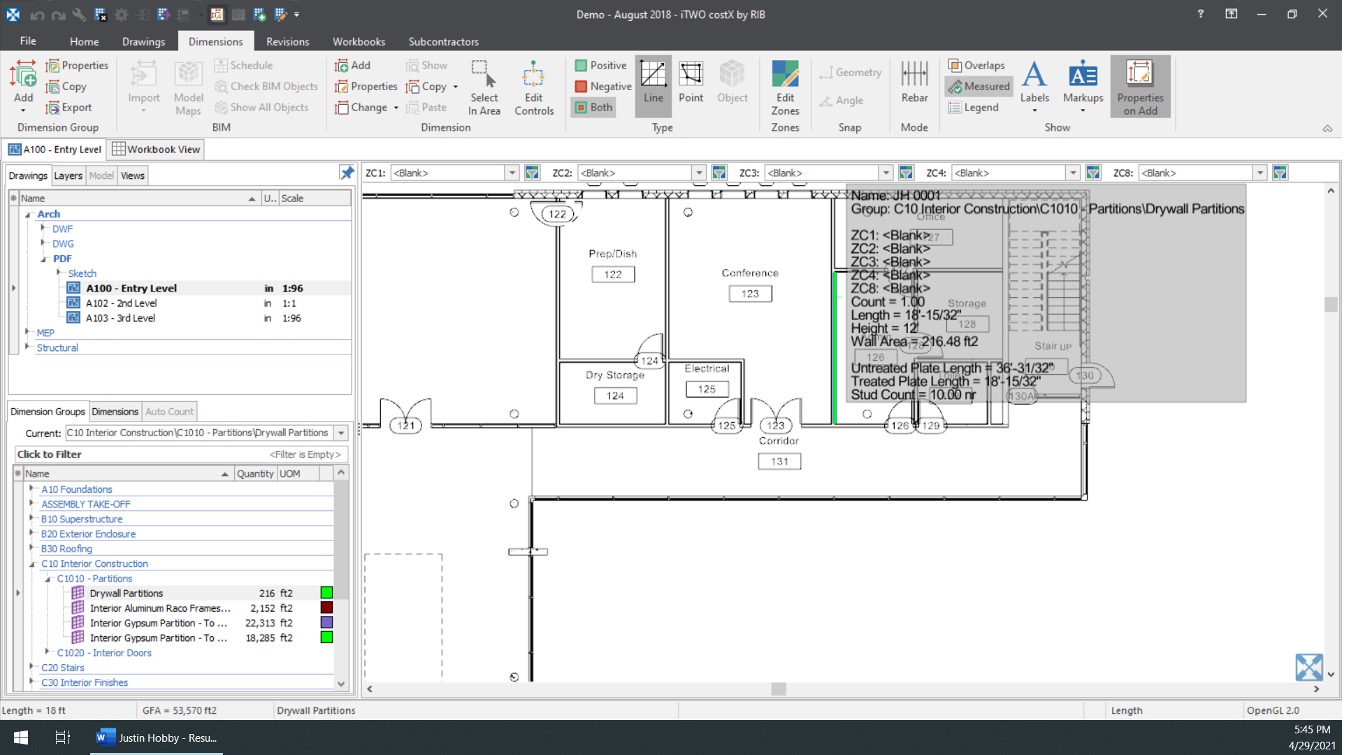Viewport: 1345px width, 755px height.
Task: Collapse C10 Interior Construction group
Action: click(32, 563)
